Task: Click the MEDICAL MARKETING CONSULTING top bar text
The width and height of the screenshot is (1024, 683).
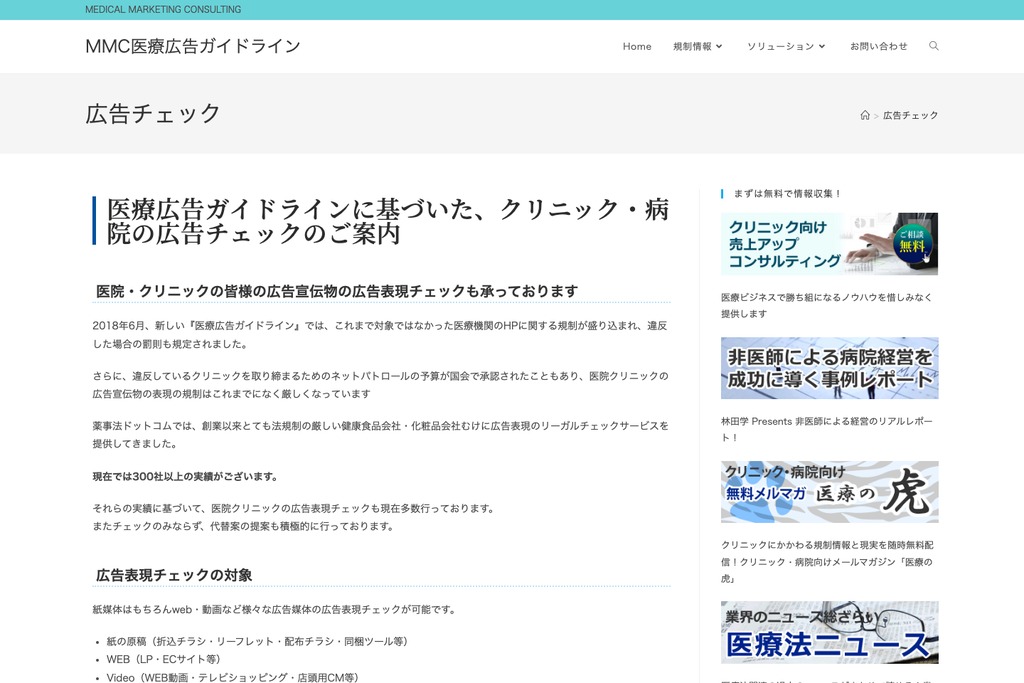Action: (163, 9)
